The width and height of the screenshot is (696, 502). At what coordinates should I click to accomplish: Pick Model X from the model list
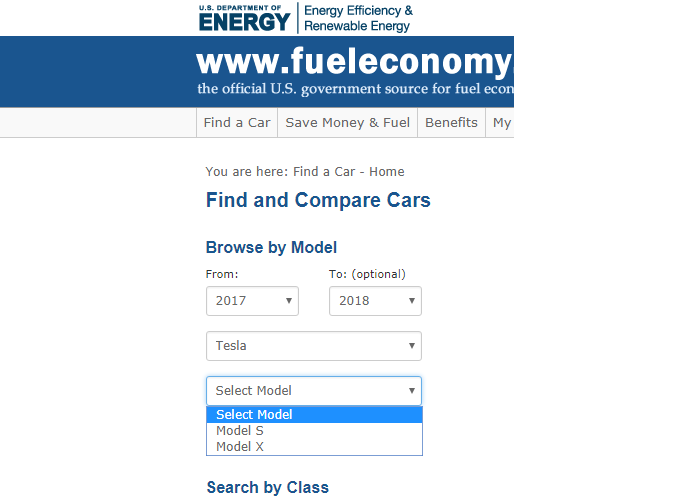point(241,447)
